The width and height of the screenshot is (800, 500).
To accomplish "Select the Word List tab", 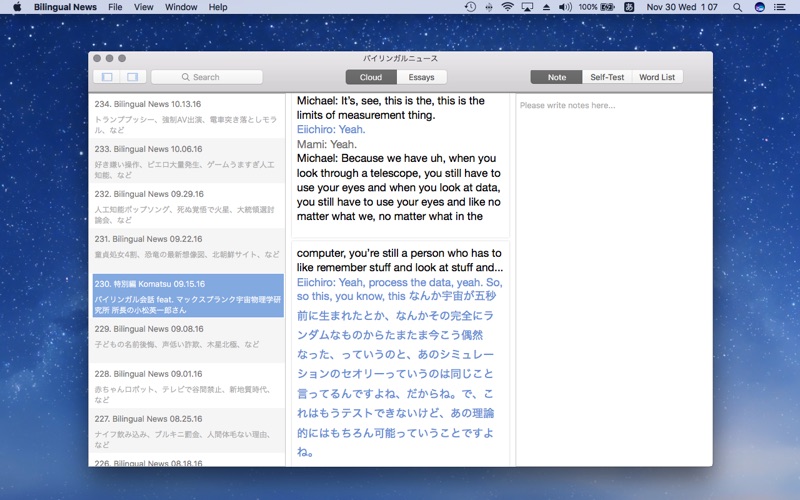I will tap(657, 77).
